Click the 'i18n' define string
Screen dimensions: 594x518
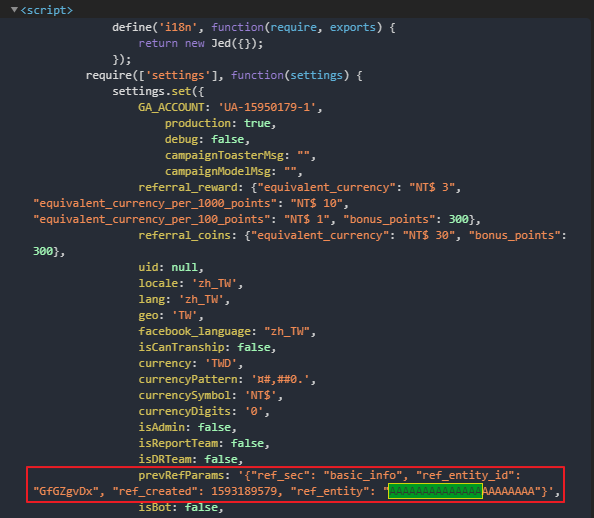click(x=178, y=27)
